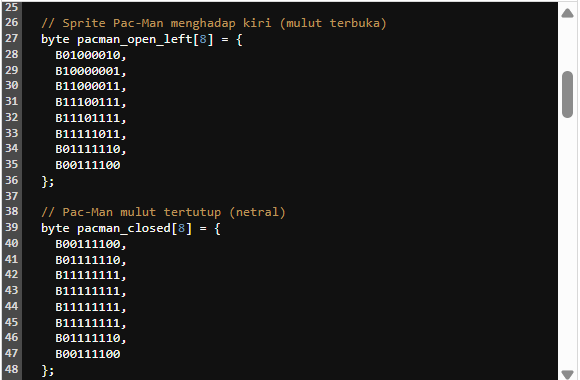This screenshot has width=580, height=380.
Task: Click on pacman_closed array name
Action: point(124,228)
